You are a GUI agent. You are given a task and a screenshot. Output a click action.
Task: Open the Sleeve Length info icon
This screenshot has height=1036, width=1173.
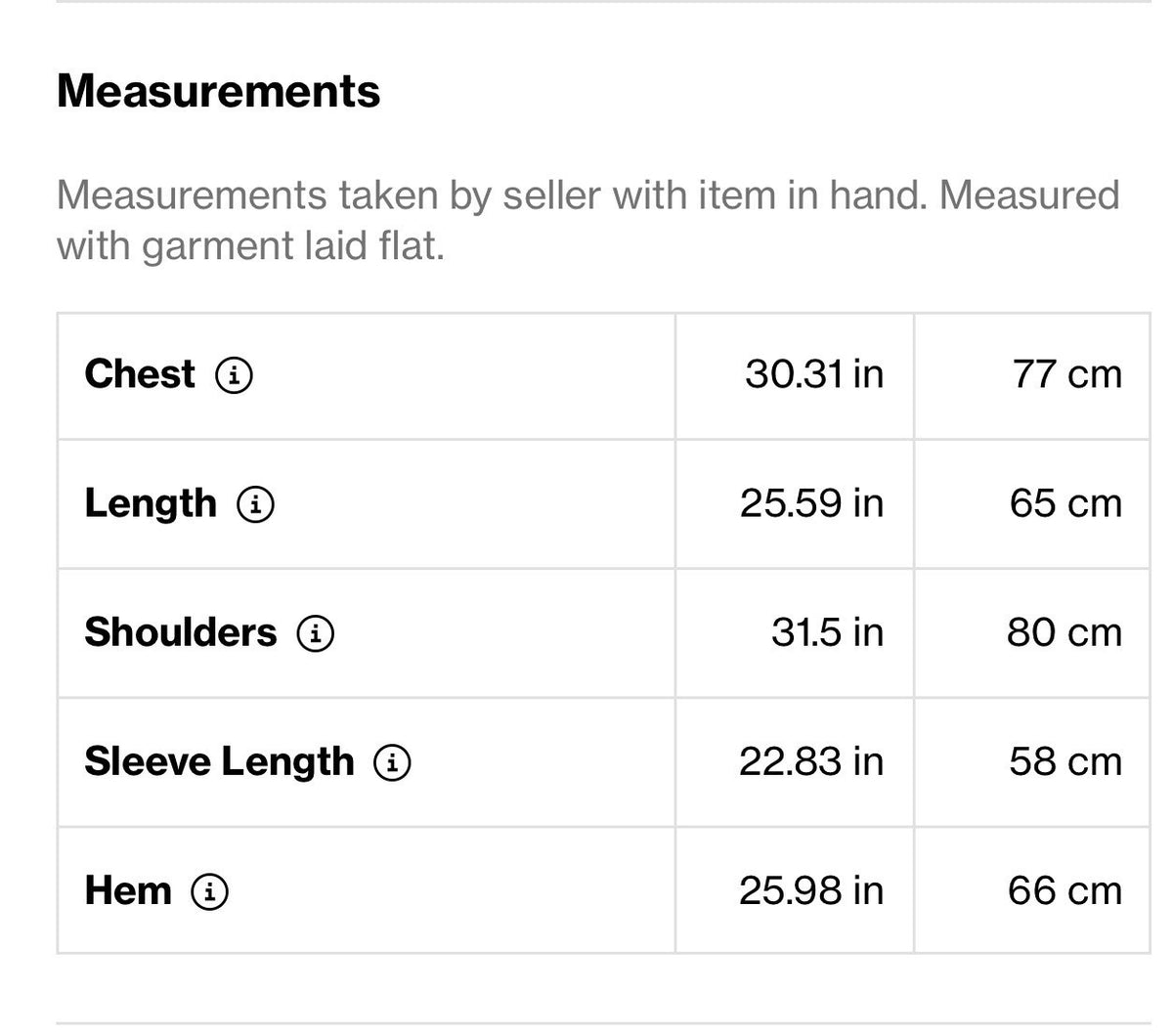[x=392, y=762]
